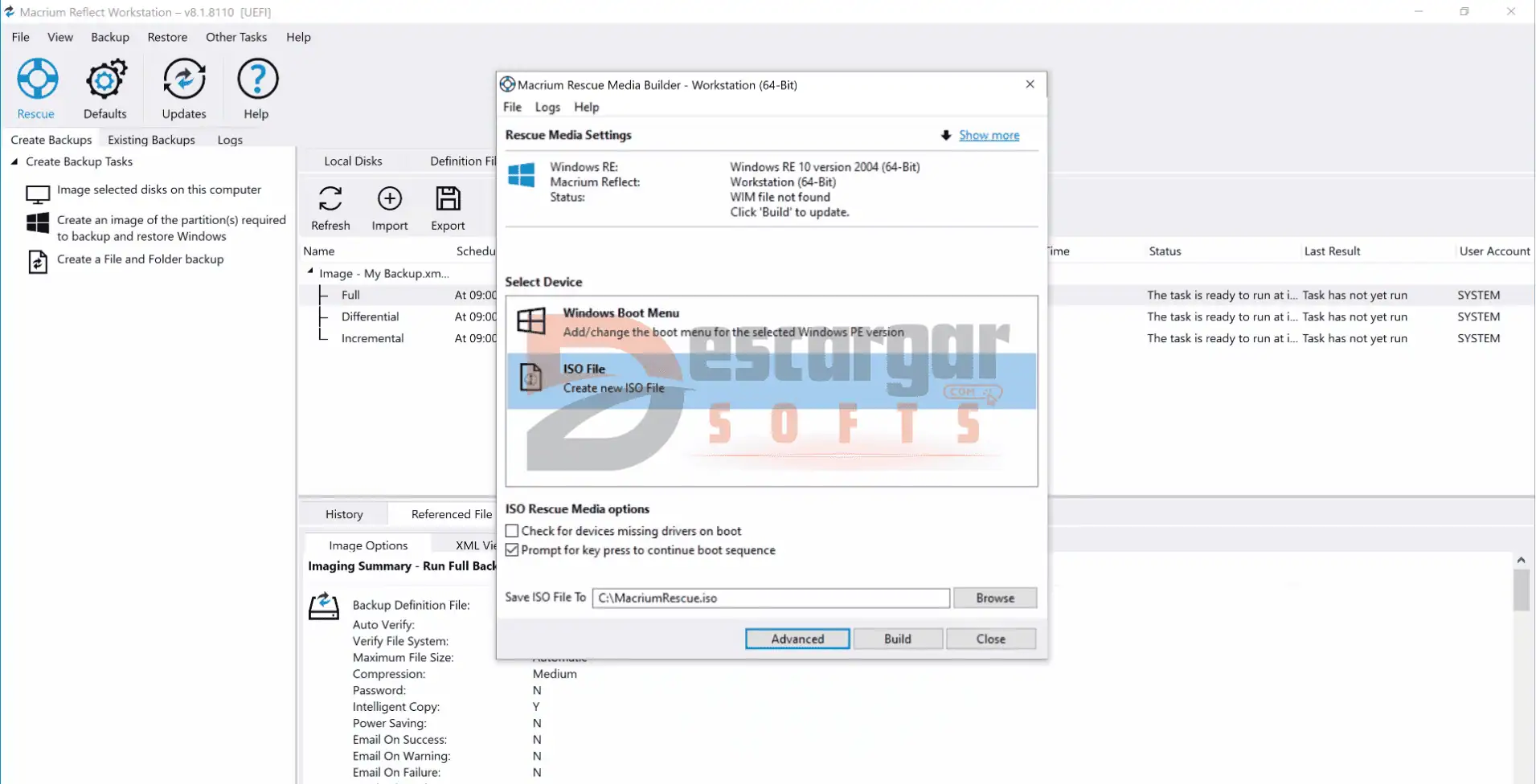Click the Name column header
1536x784 pixels.
point(319,251)
